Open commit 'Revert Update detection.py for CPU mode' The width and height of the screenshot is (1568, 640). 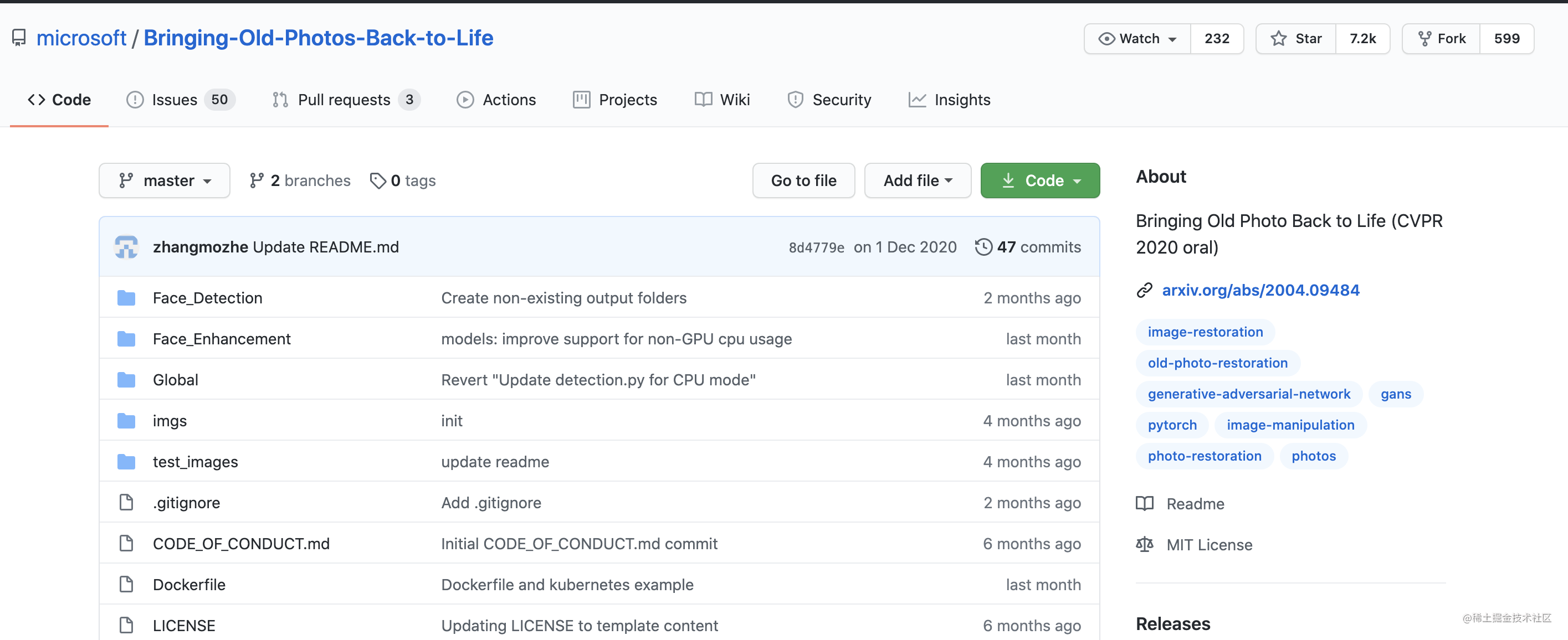[598, 380]
